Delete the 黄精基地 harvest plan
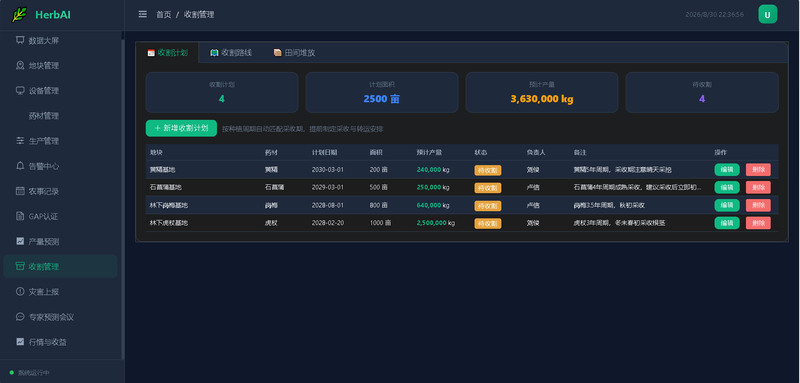800x383 pixels. pyautogui.click(x=758, y=170)
